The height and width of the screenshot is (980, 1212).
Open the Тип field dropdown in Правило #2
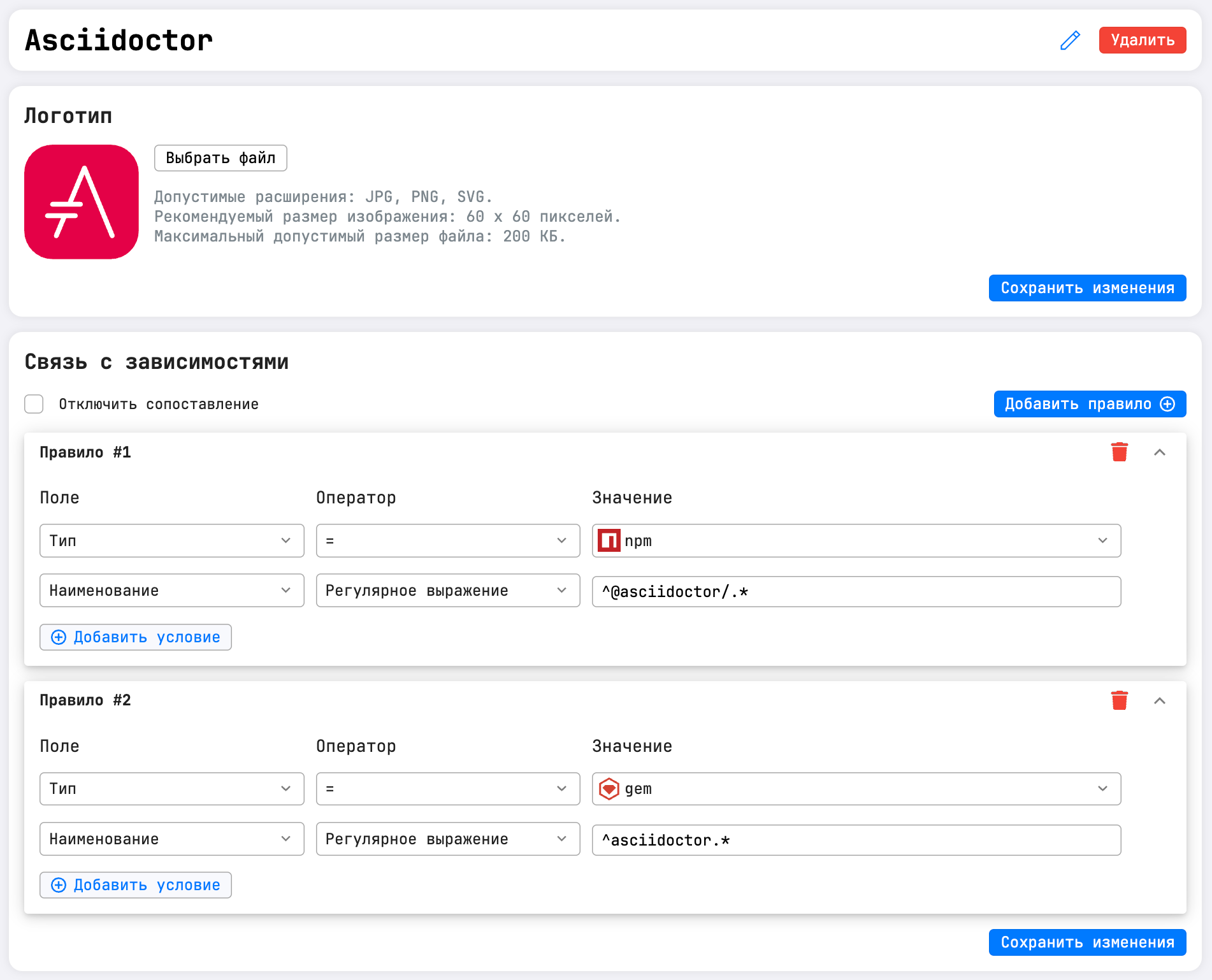pos(172,789)
